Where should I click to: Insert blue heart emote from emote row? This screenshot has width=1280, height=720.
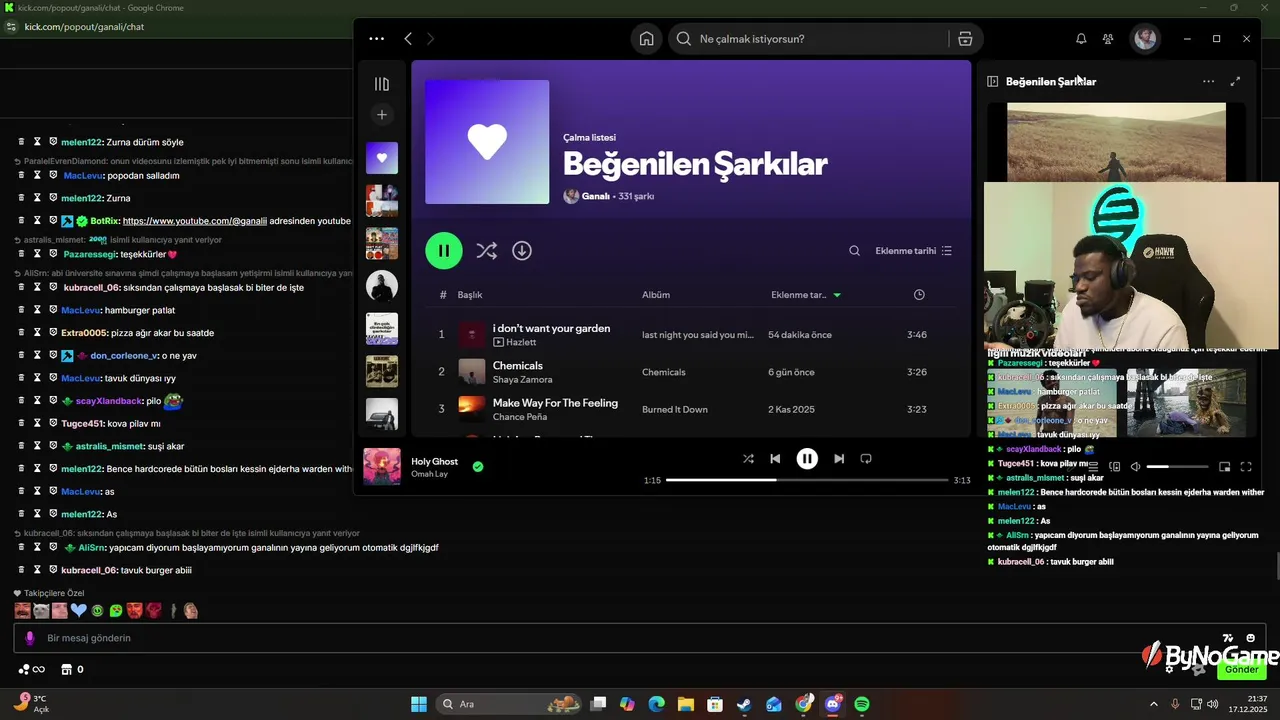click(79, 610)
